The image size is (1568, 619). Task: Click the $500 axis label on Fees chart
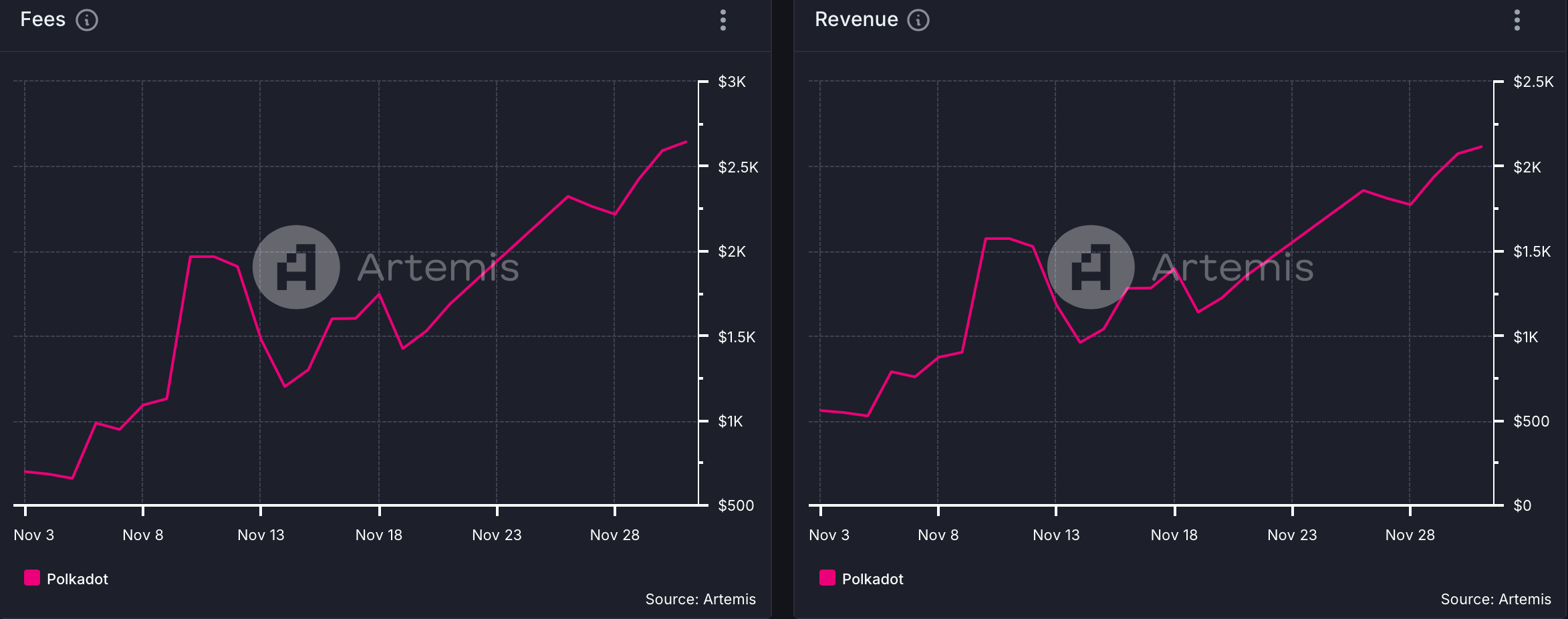[x=736, y=505]
